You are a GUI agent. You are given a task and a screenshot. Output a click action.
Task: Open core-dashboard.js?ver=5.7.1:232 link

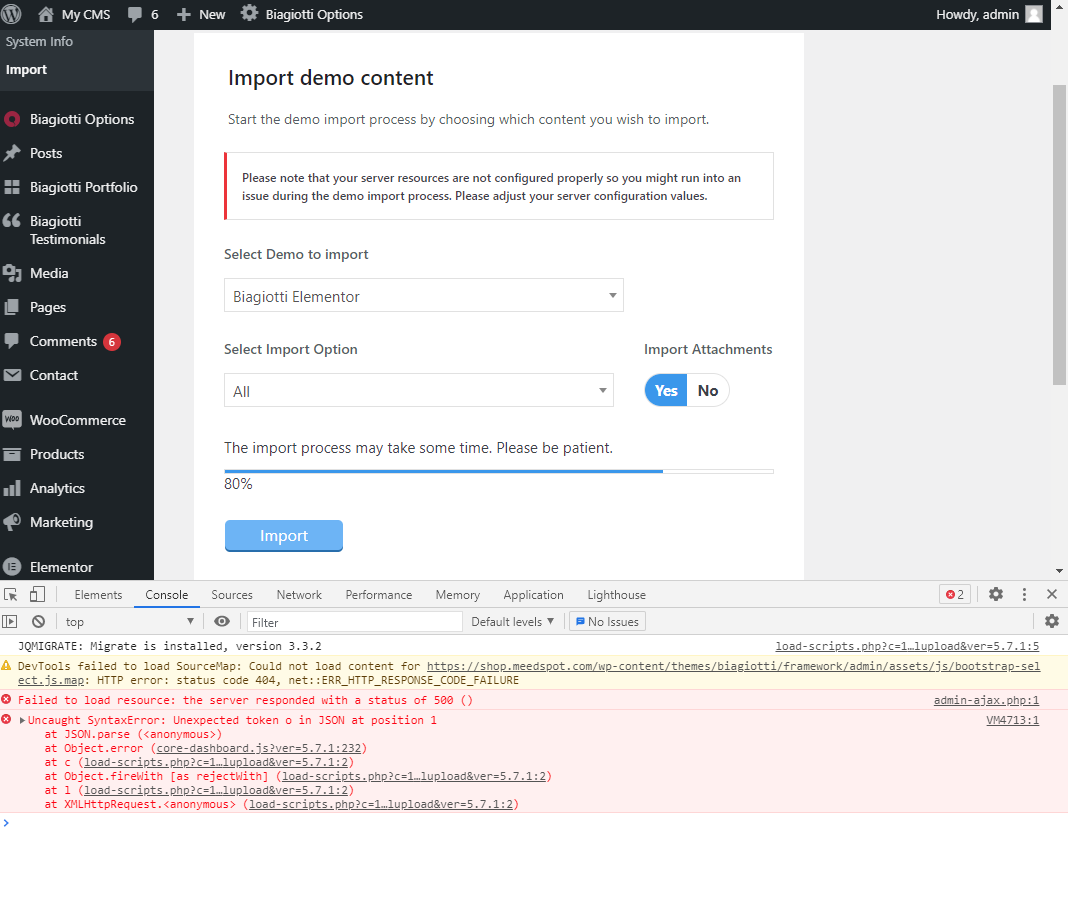point(259,748)
